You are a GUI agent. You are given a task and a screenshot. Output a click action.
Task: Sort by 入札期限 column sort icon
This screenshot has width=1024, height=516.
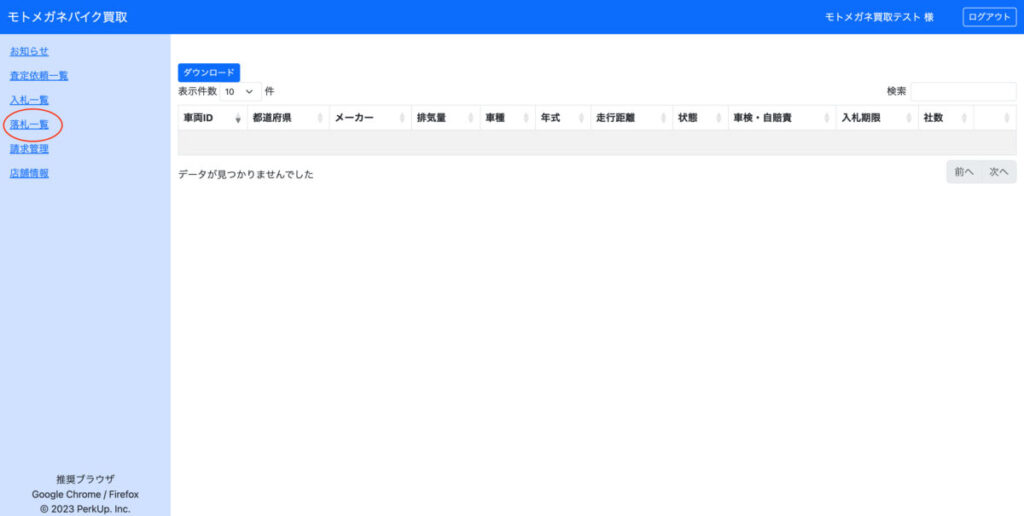(910, 118)
